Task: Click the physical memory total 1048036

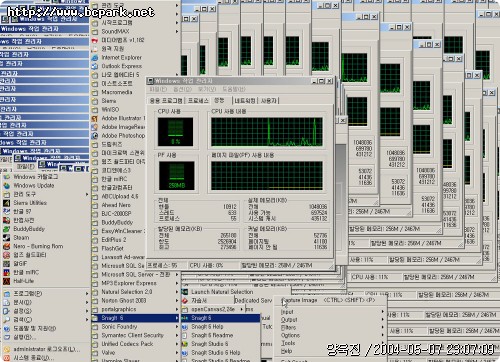Action: click(318, 207)
